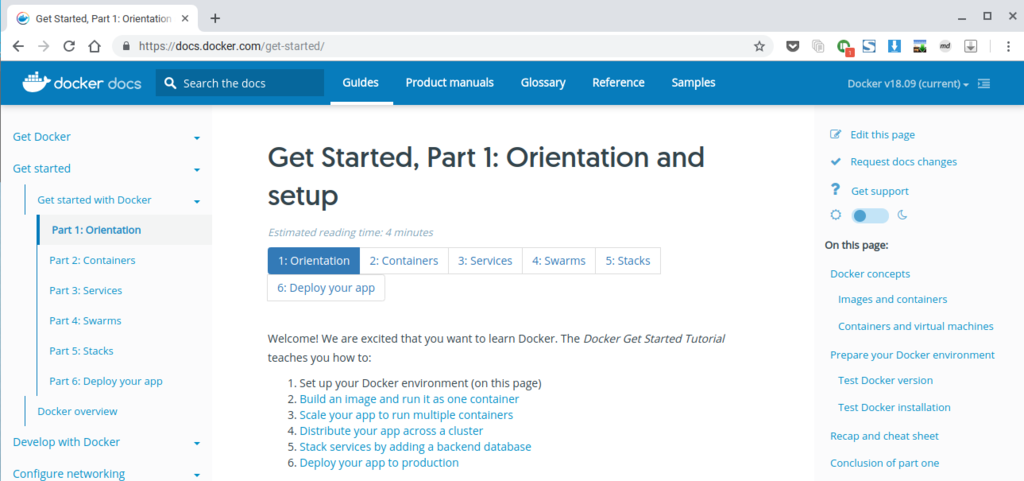Bookmark this page with the star icon
The width and height of the screenshot is (1024, 481).
pyautogui.click(x=759, y=46)
